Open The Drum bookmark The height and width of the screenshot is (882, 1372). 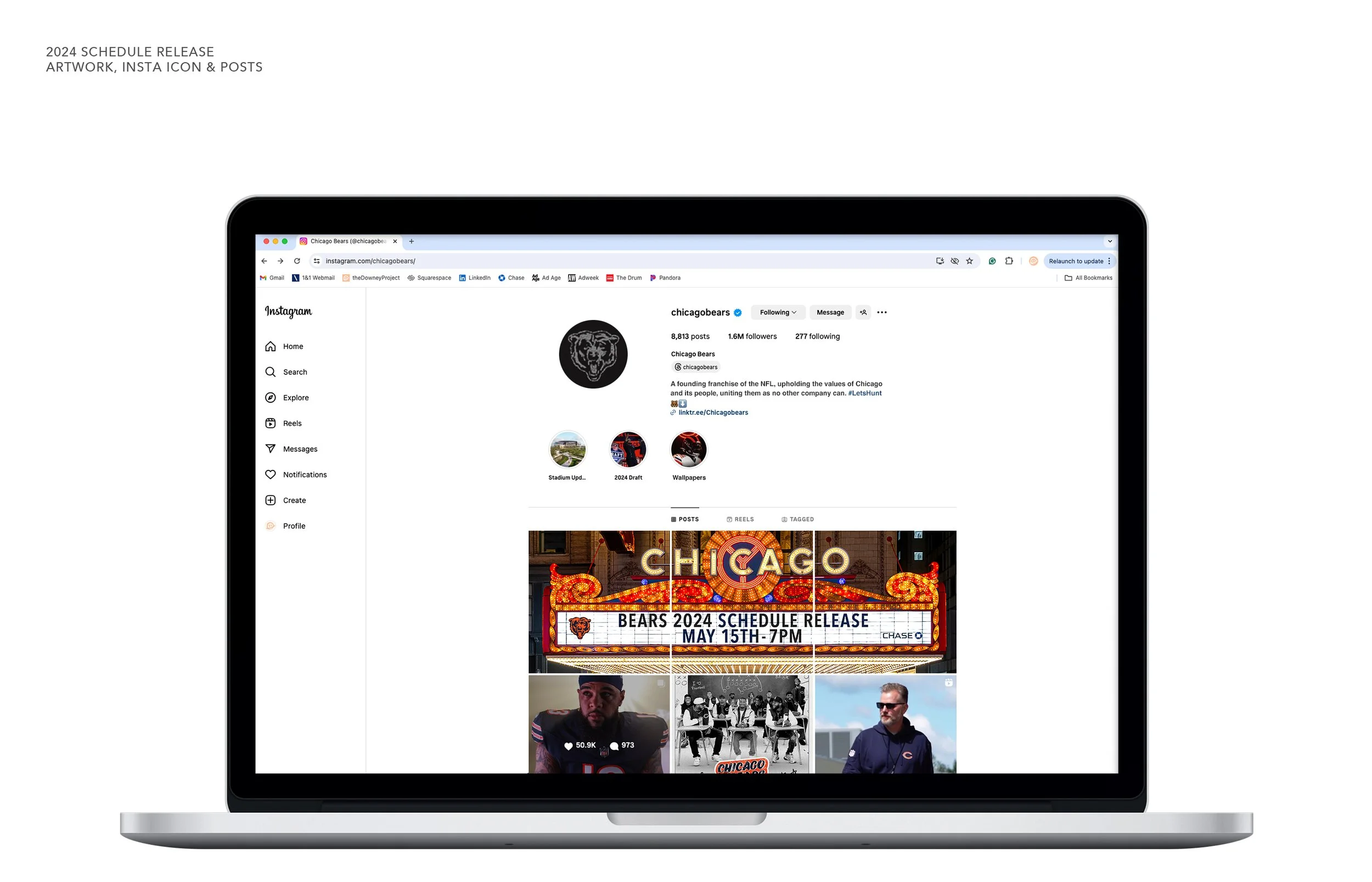624,278
